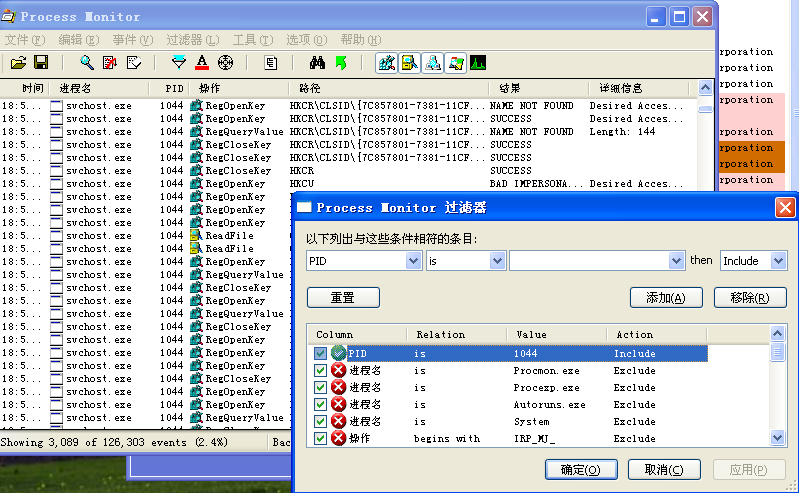
Task: Select the include-process target crosshair icon
Action: 225,63
